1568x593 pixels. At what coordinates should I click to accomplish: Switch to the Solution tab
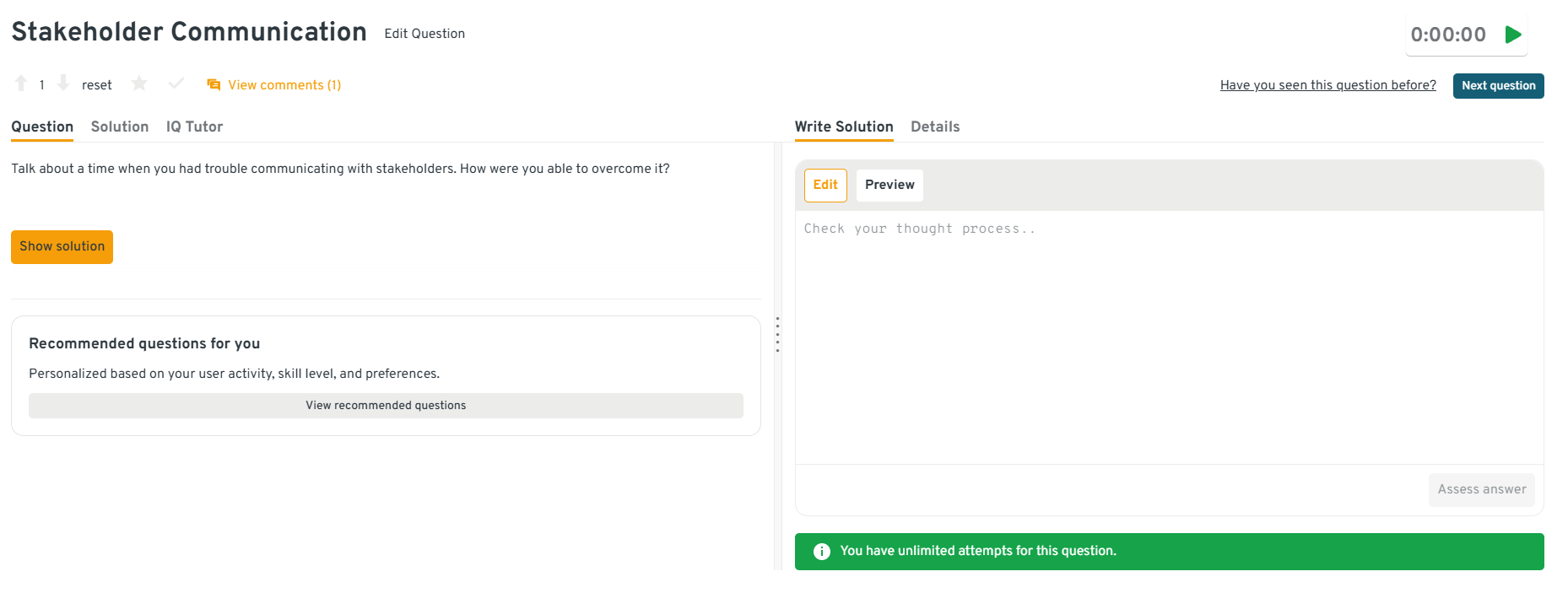click(x=120, y=127)
